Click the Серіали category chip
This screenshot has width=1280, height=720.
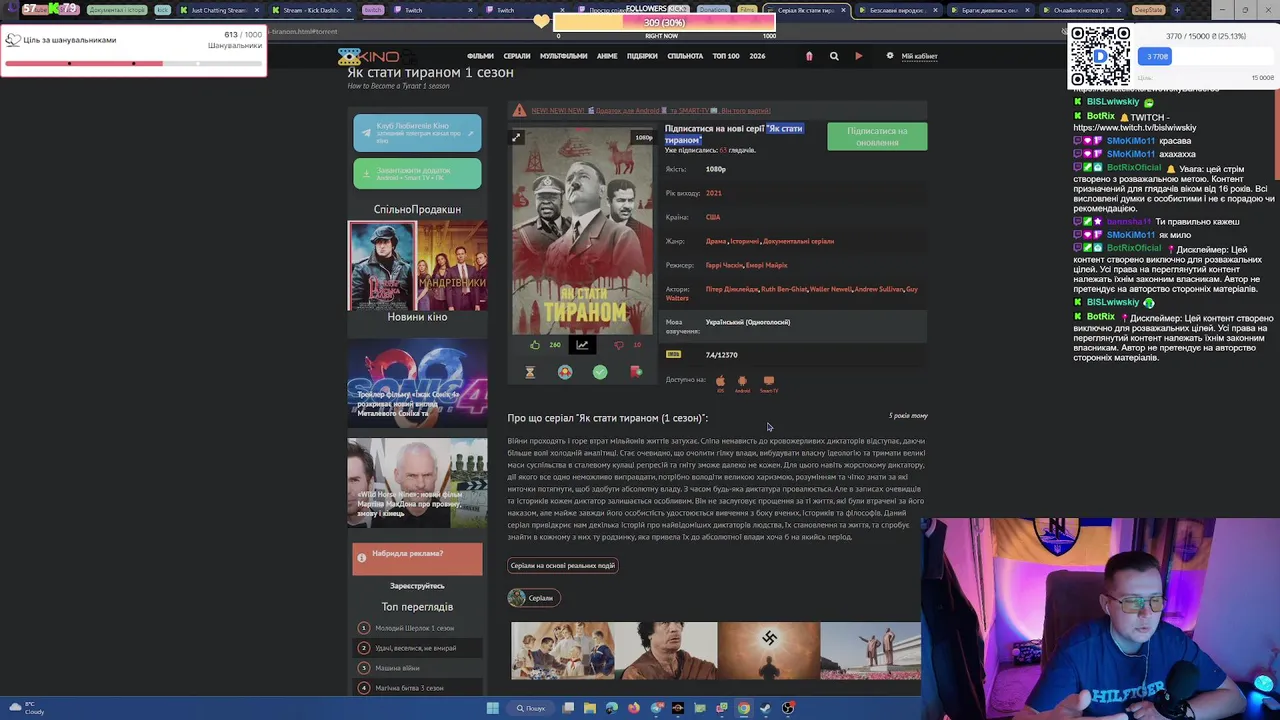pos(533,598)
